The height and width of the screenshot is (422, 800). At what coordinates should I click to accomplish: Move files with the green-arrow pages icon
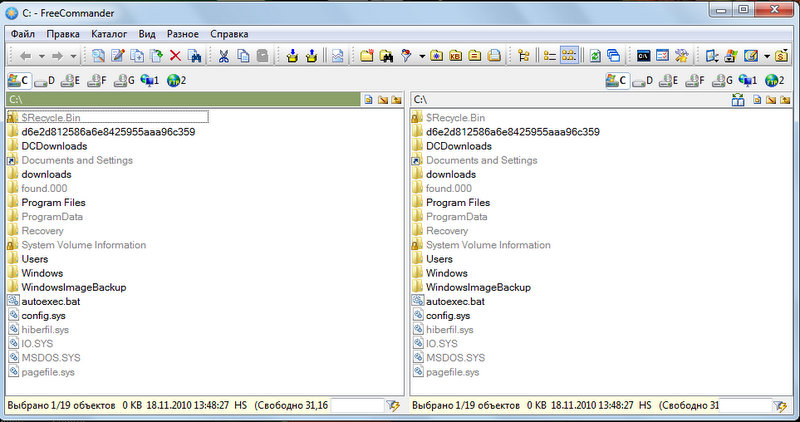pyautogui.click(x=156, y=56)
